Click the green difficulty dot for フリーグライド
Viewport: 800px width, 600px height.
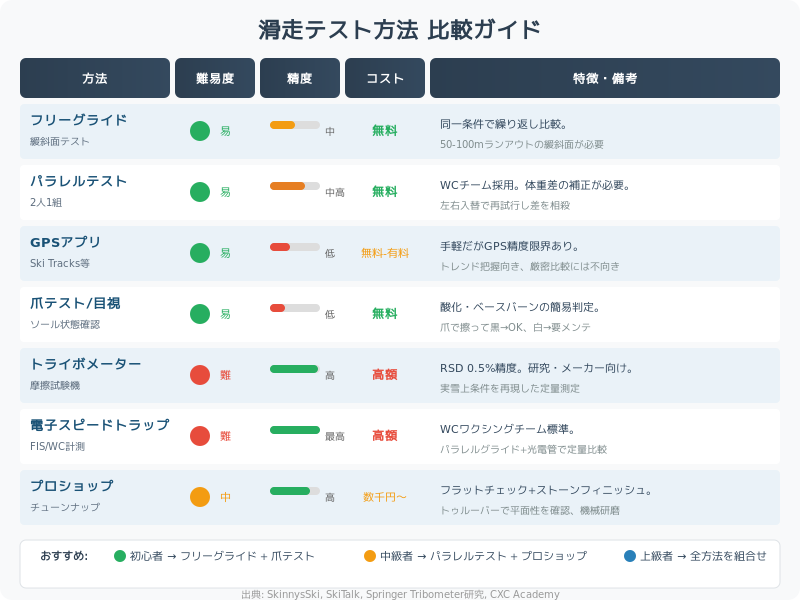200,131
